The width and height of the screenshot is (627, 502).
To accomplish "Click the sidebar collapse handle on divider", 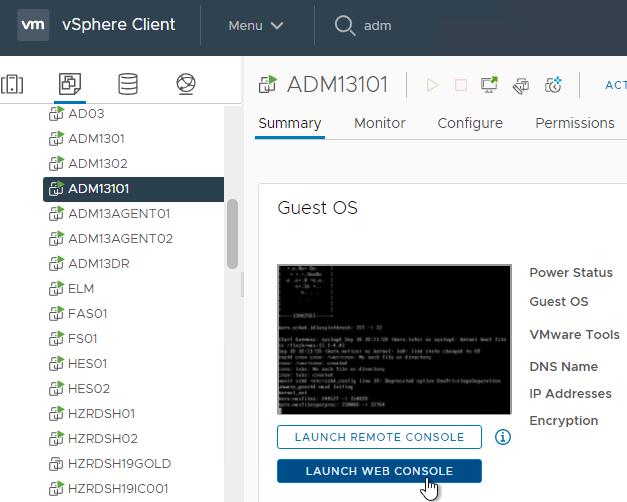I will pos(242,285).
